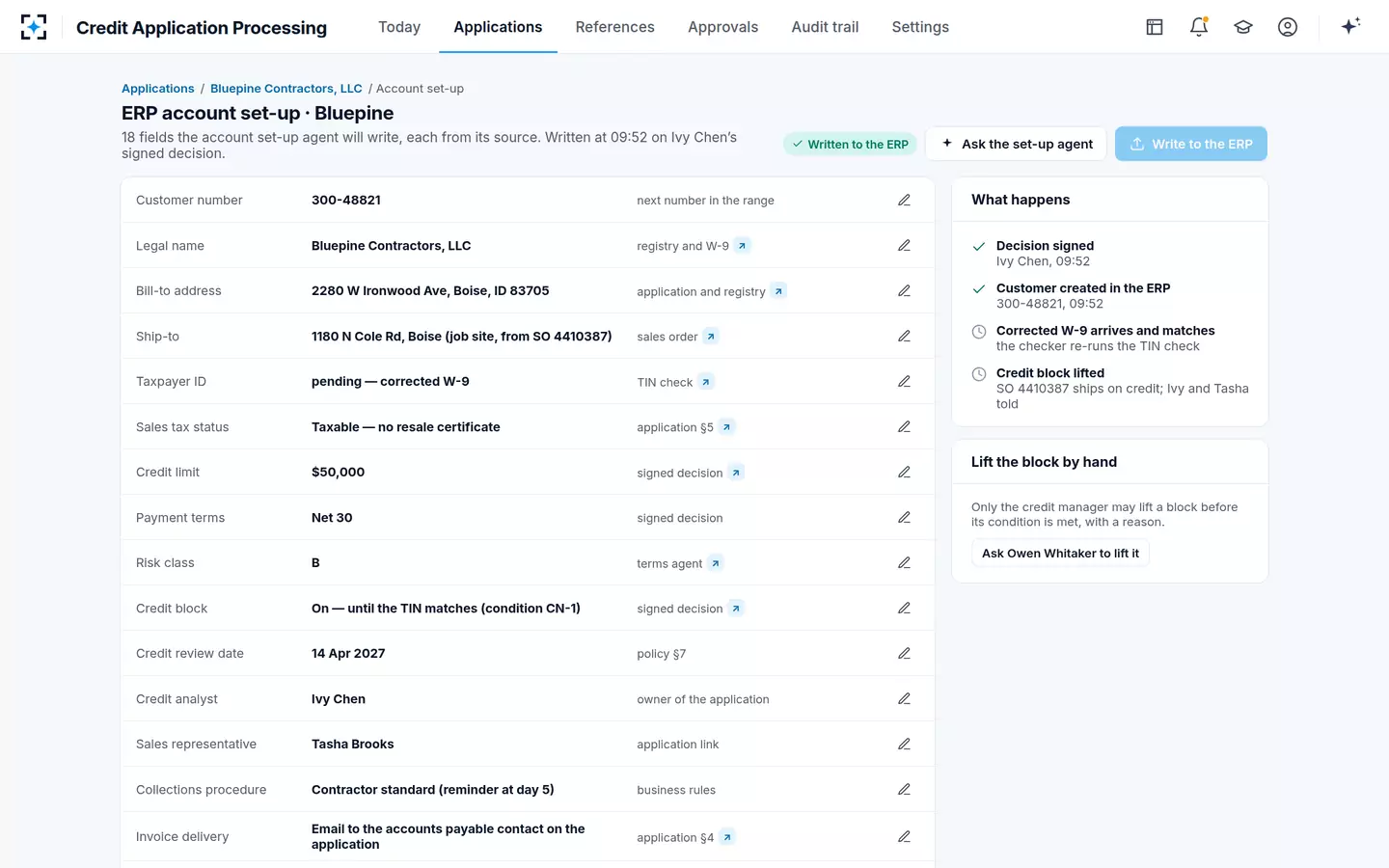
Task: Edit the Credit analyst pencil icon
Action: pyautogui.click(x=904, y=698)
